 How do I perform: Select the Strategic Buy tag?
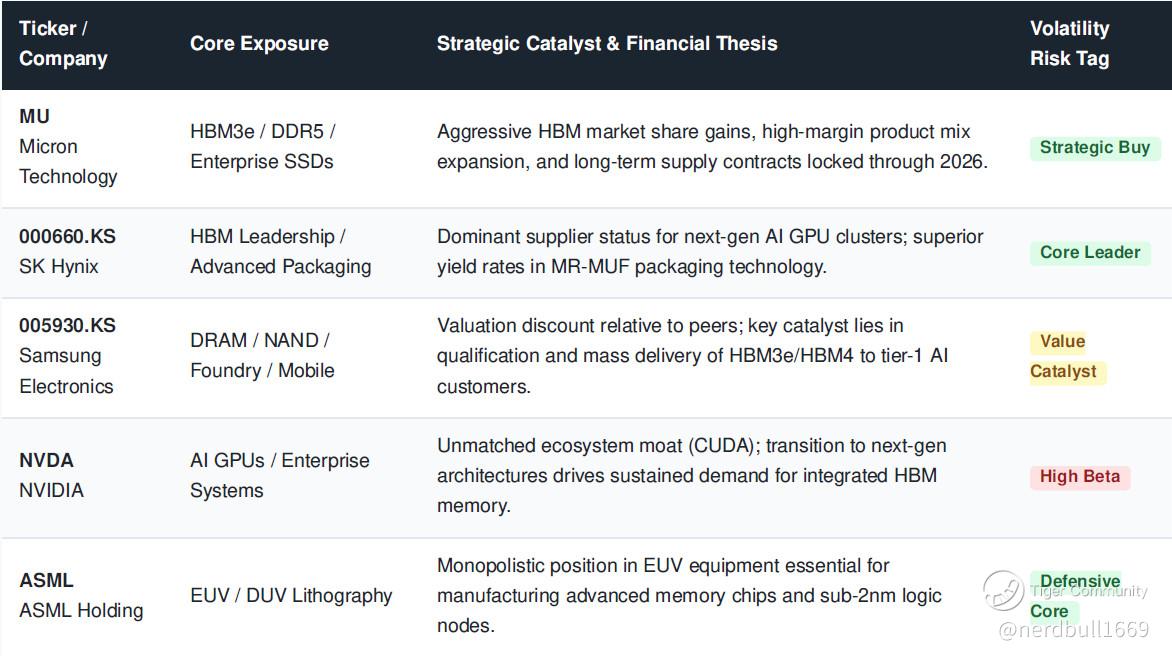[x=1094, y=148]
